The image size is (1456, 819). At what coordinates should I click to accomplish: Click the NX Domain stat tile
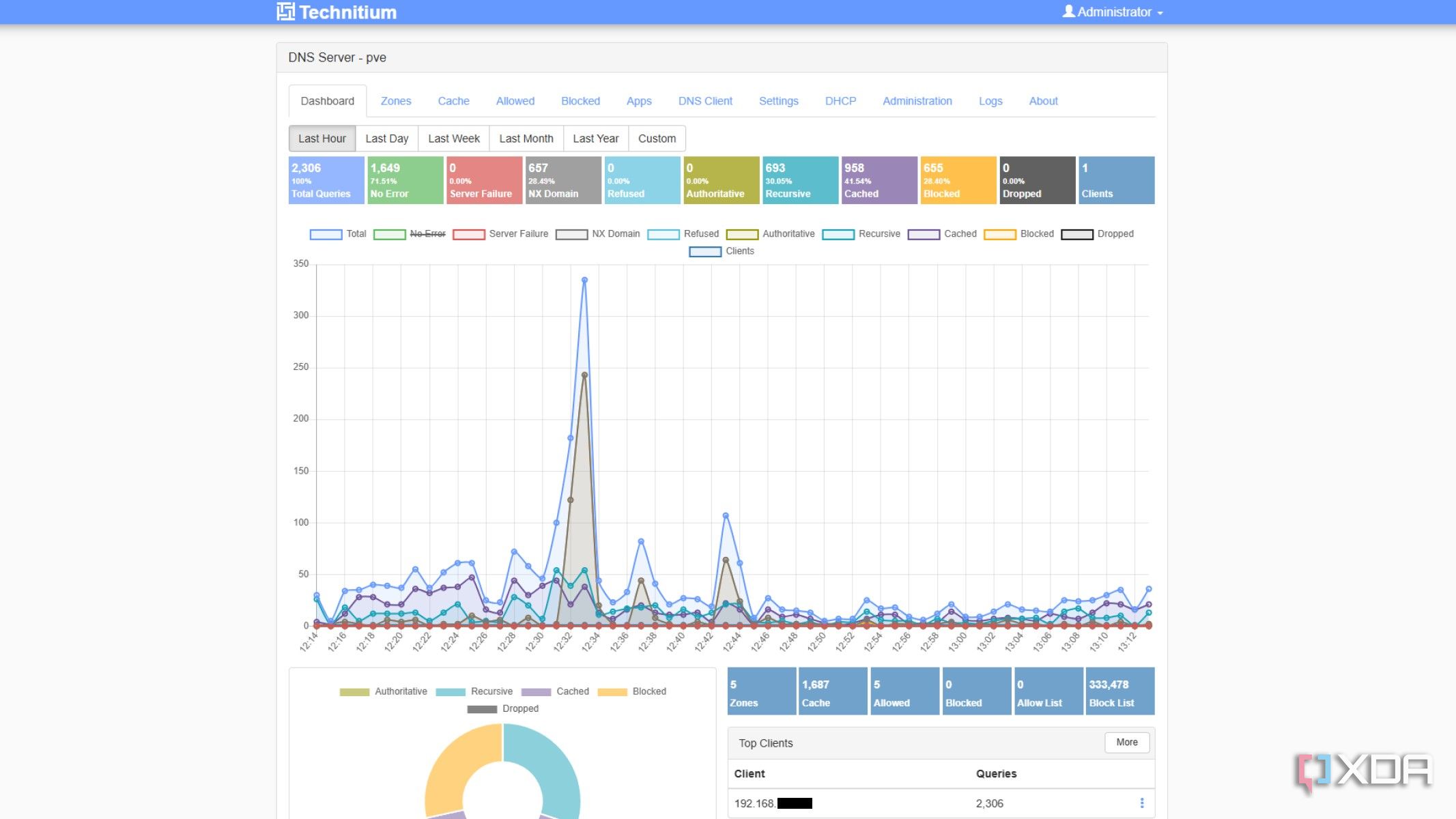562,180
